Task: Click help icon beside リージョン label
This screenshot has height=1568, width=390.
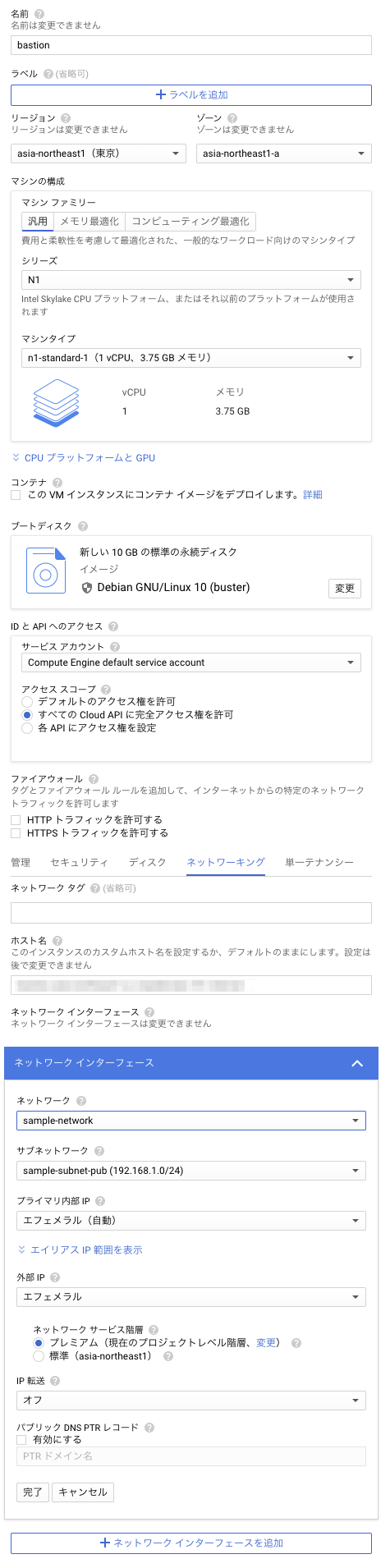Action: tap(66, 118)
